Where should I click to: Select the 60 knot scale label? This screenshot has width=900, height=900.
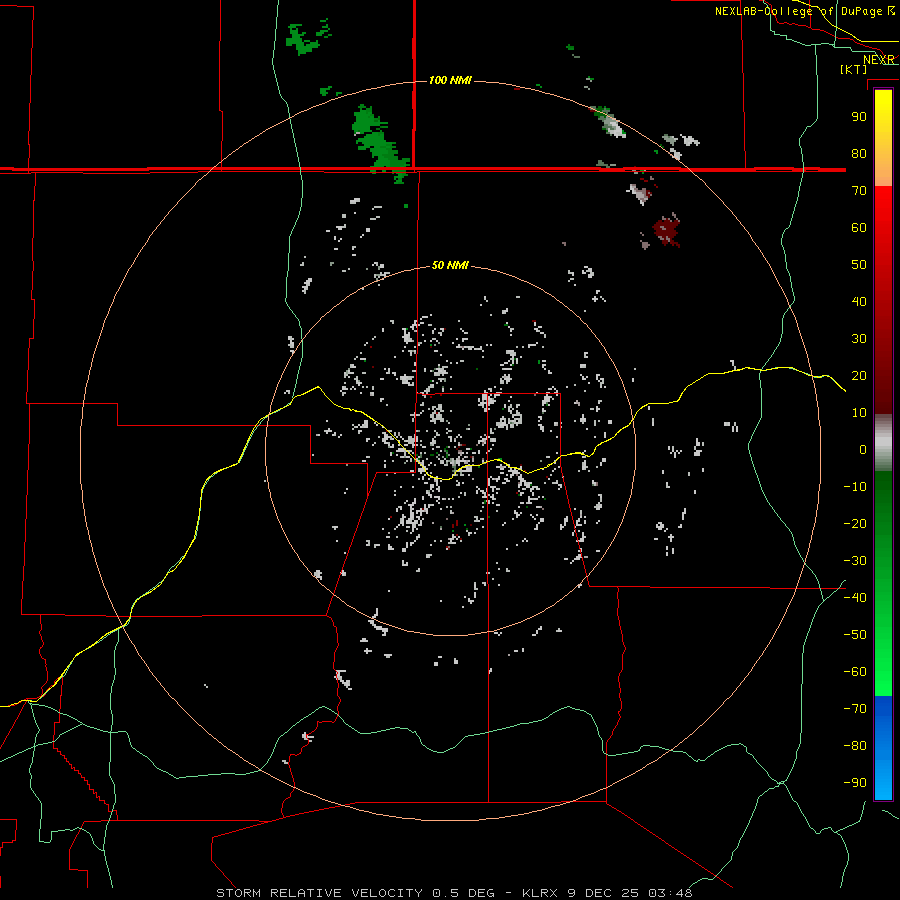pos(859,228)
